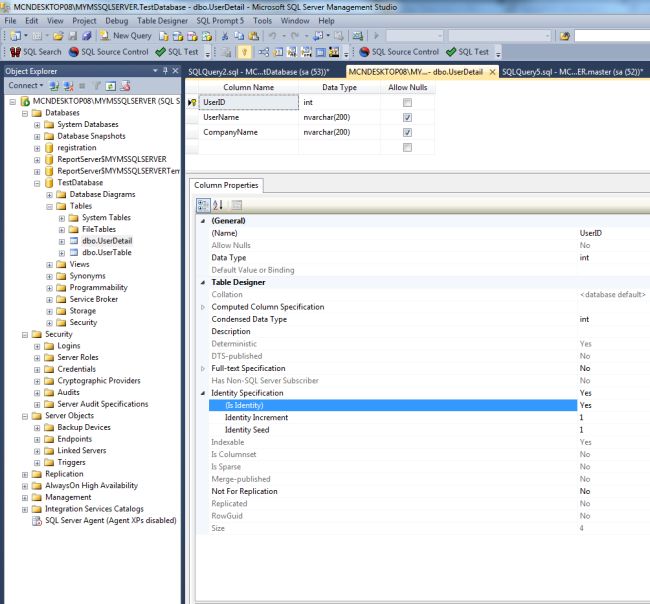Expand Computed Column Specification property
This screenshot has height=604, width=650.
(x=203, y=307)
